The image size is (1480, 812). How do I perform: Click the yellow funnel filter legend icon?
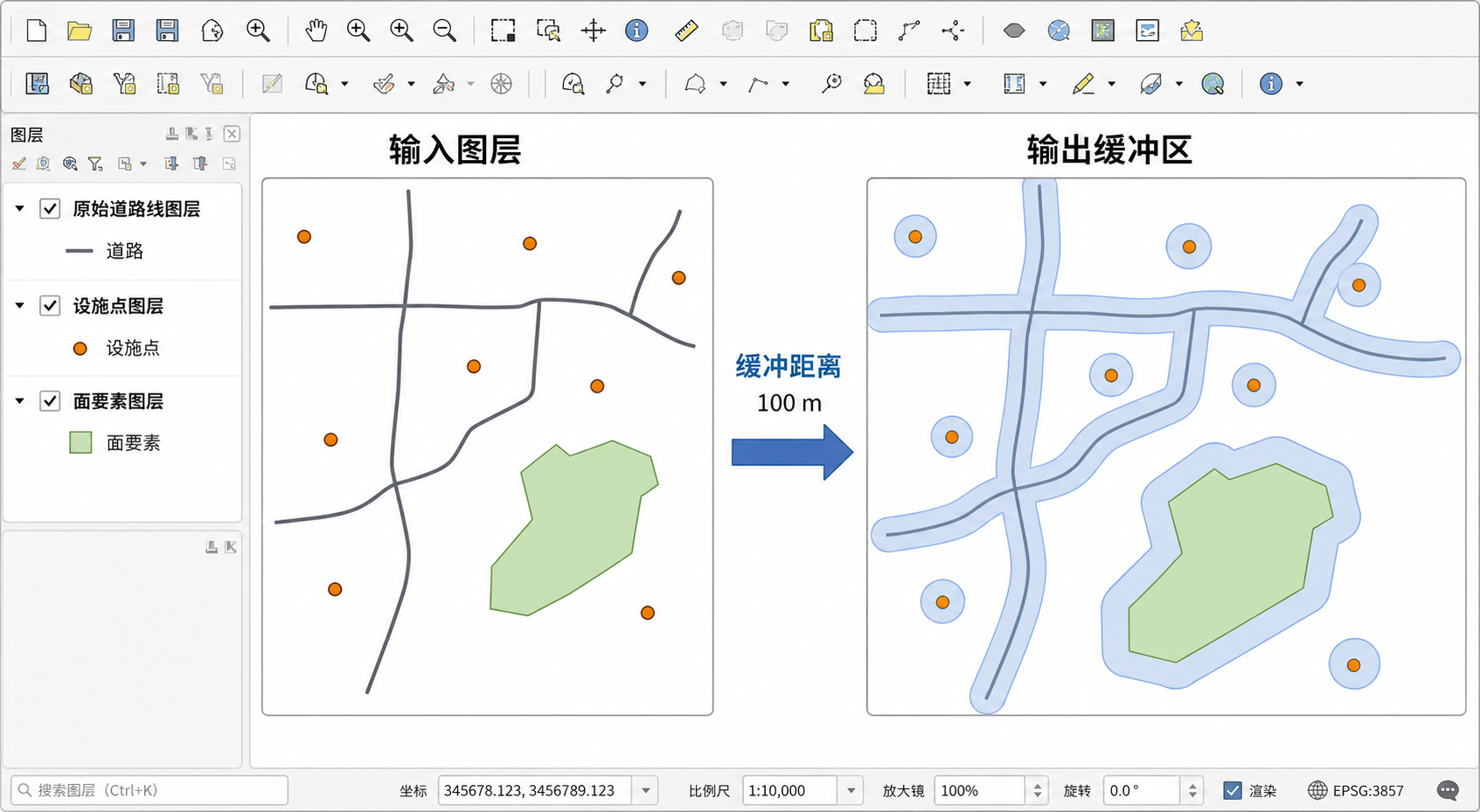[x=95, y=163]
